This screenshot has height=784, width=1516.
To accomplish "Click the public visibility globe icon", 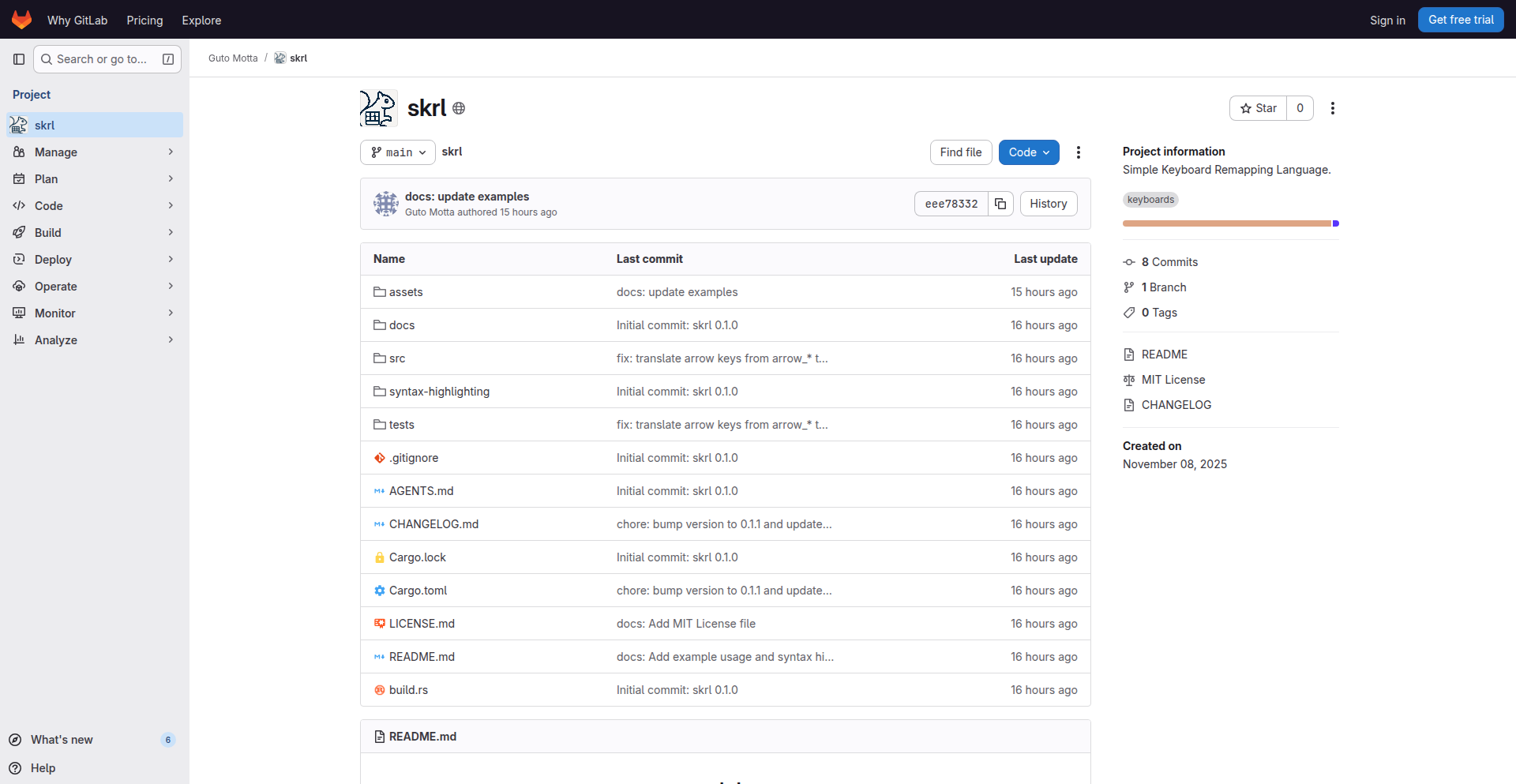I will coord(459,108).
